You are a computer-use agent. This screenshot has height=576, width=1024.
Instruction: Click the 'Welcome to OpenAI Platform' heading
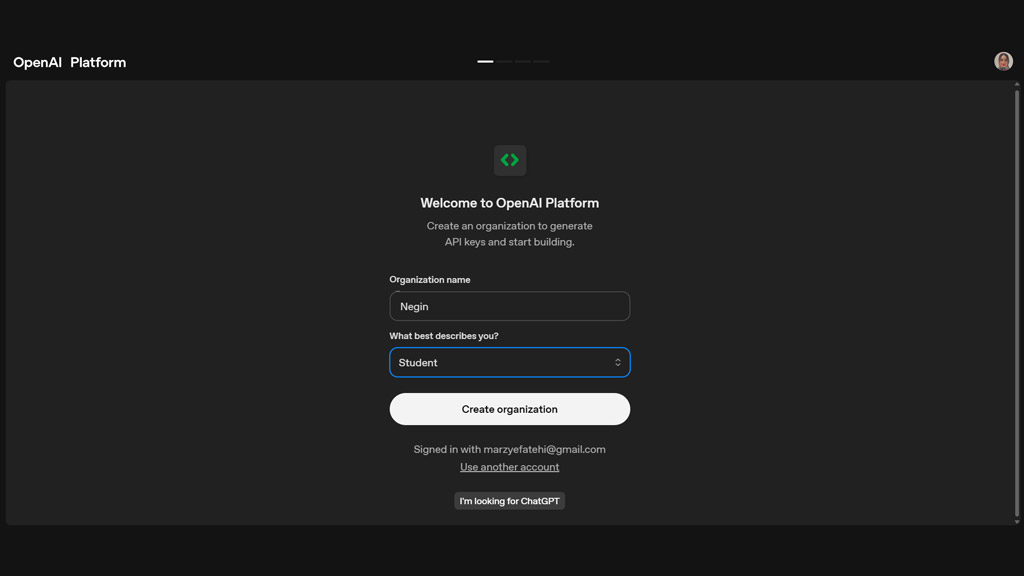point(509,203)
